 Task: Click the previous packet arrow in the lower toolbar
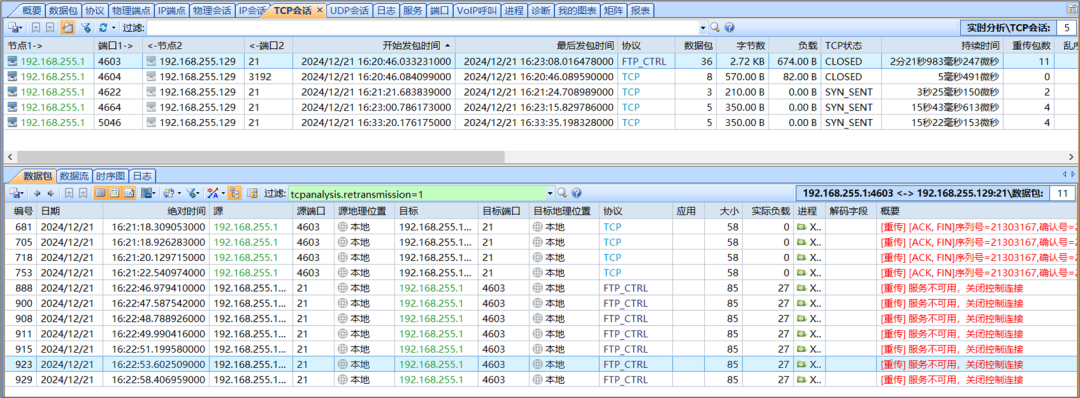pos(37,193)
